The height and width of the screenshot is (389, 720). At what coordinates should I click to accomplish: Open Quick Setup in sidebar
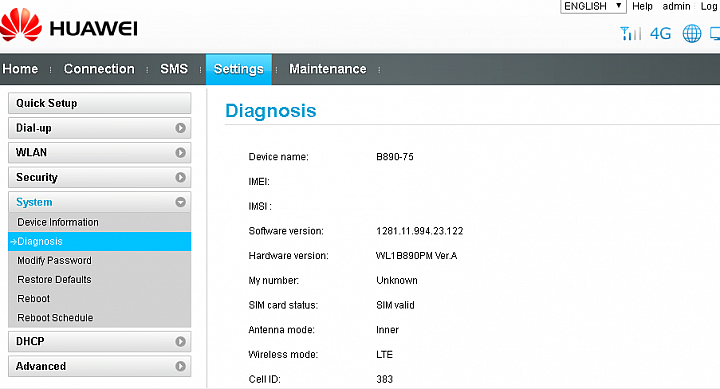point(100,103)
